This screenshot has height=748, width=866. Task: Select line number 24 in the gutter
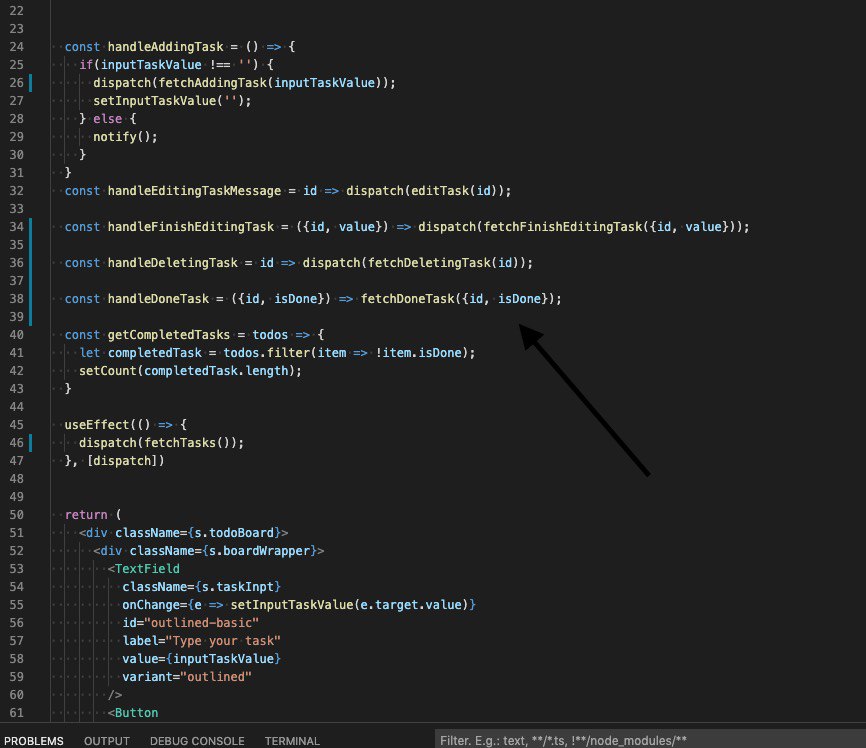point(17,47)
